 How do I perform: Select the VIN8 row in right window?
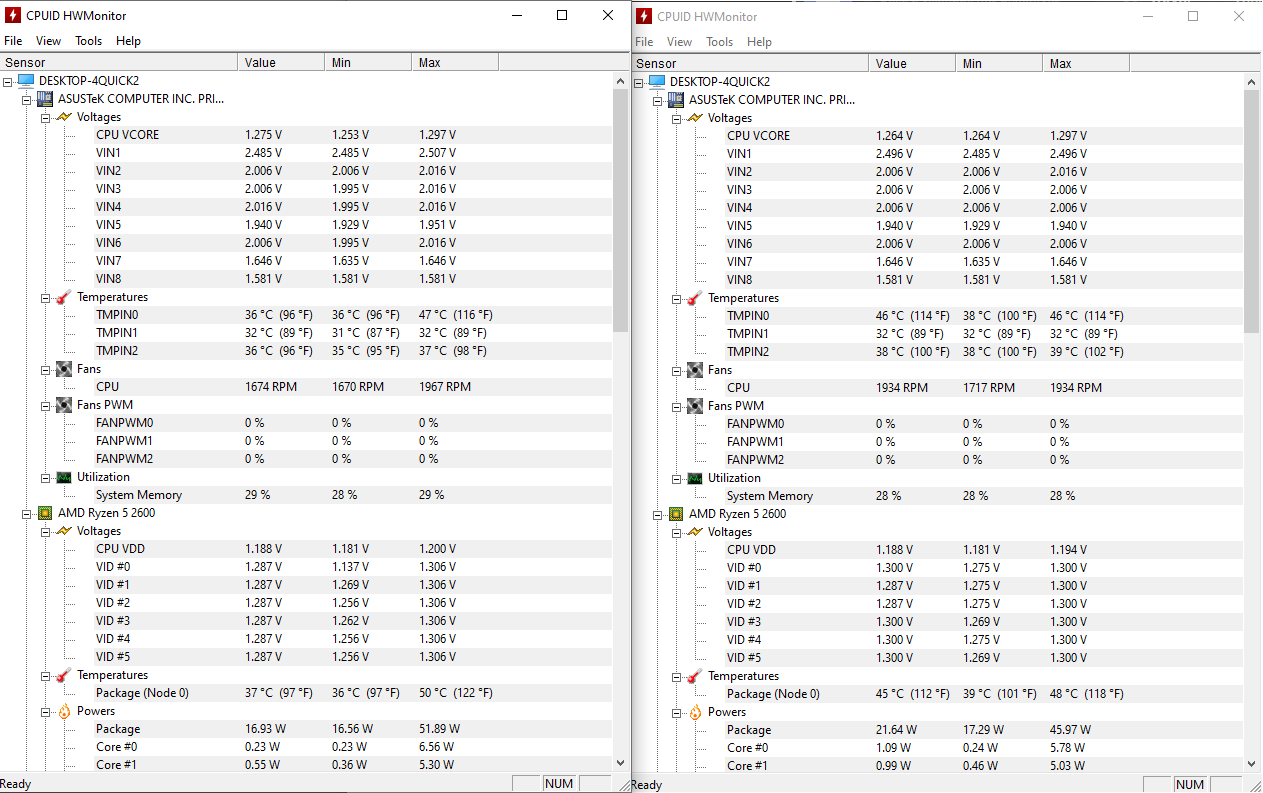point(984,280)
